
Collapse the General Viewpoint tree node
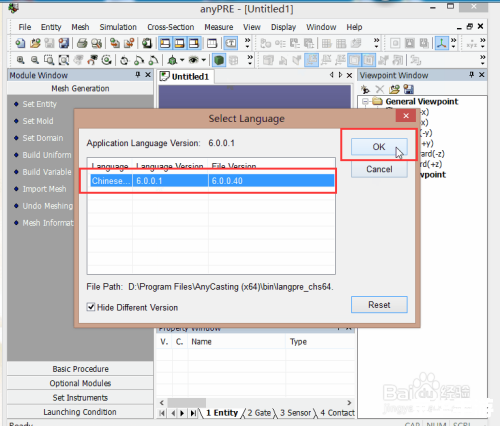tap(366, 101)
